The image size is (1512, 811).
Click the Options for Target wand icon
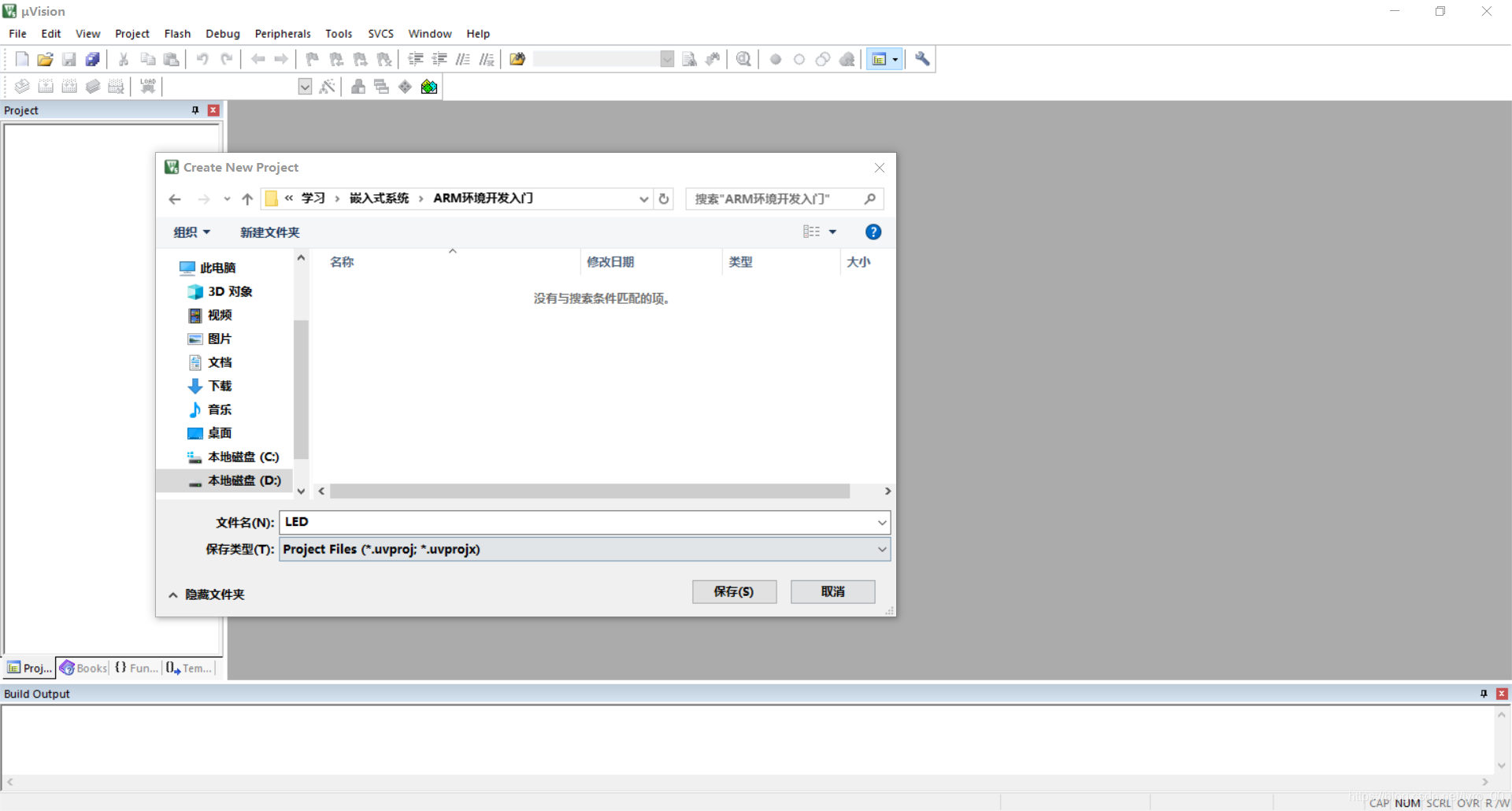[328, 87]
